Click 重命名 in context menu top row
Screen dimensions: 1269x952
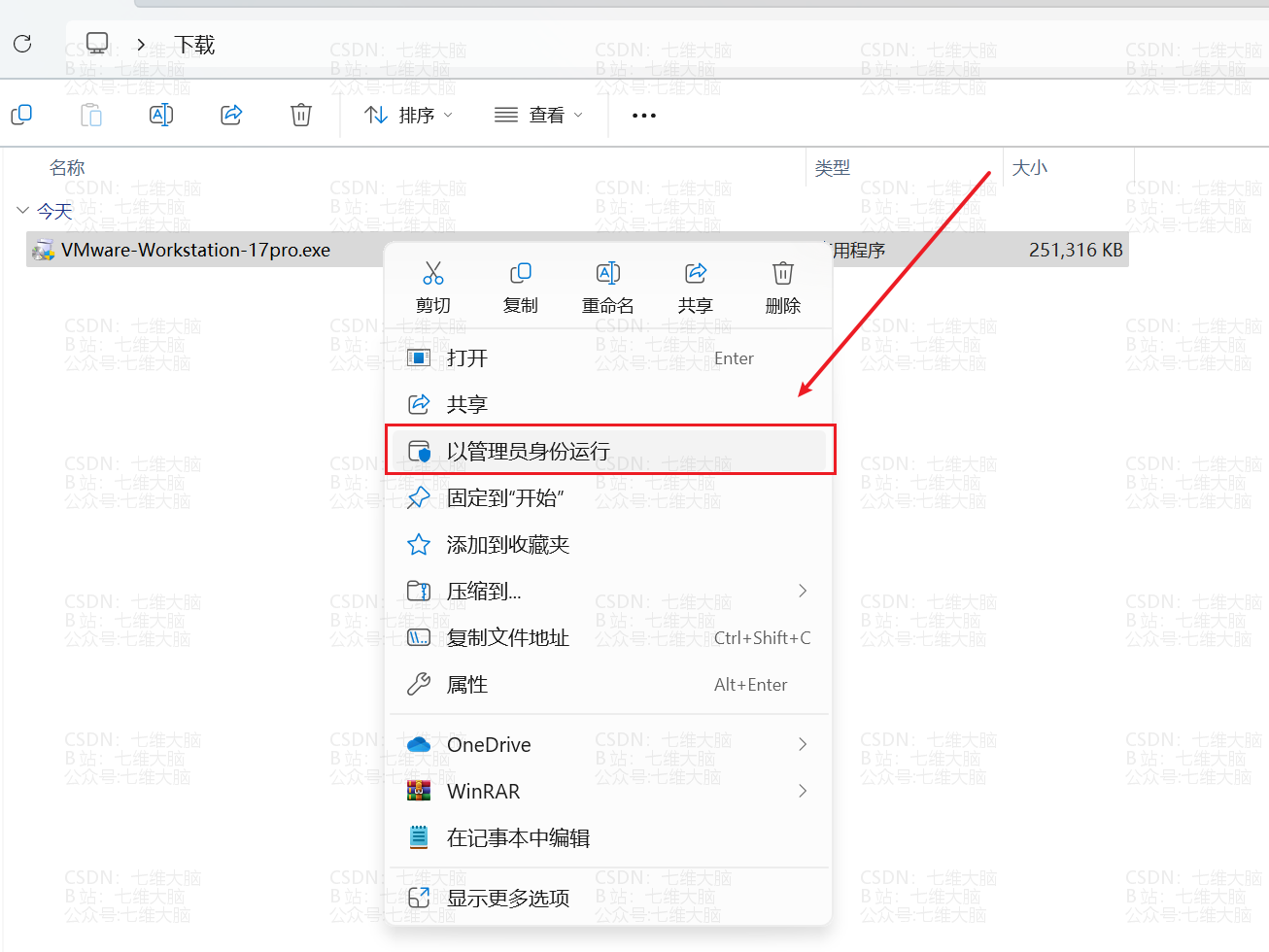click(x=608, y=288)
